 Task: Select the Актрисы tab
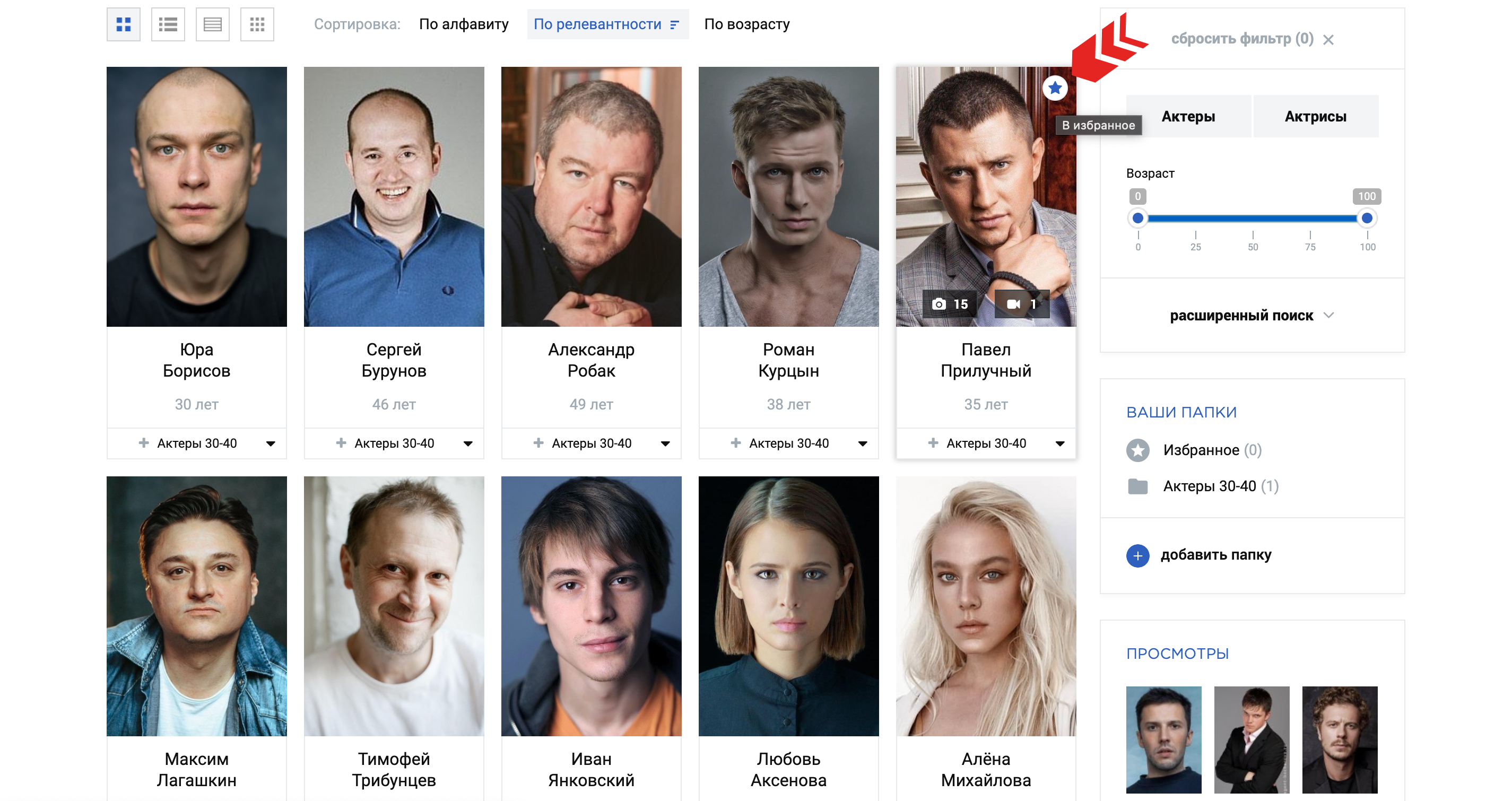pos(1315,116)
